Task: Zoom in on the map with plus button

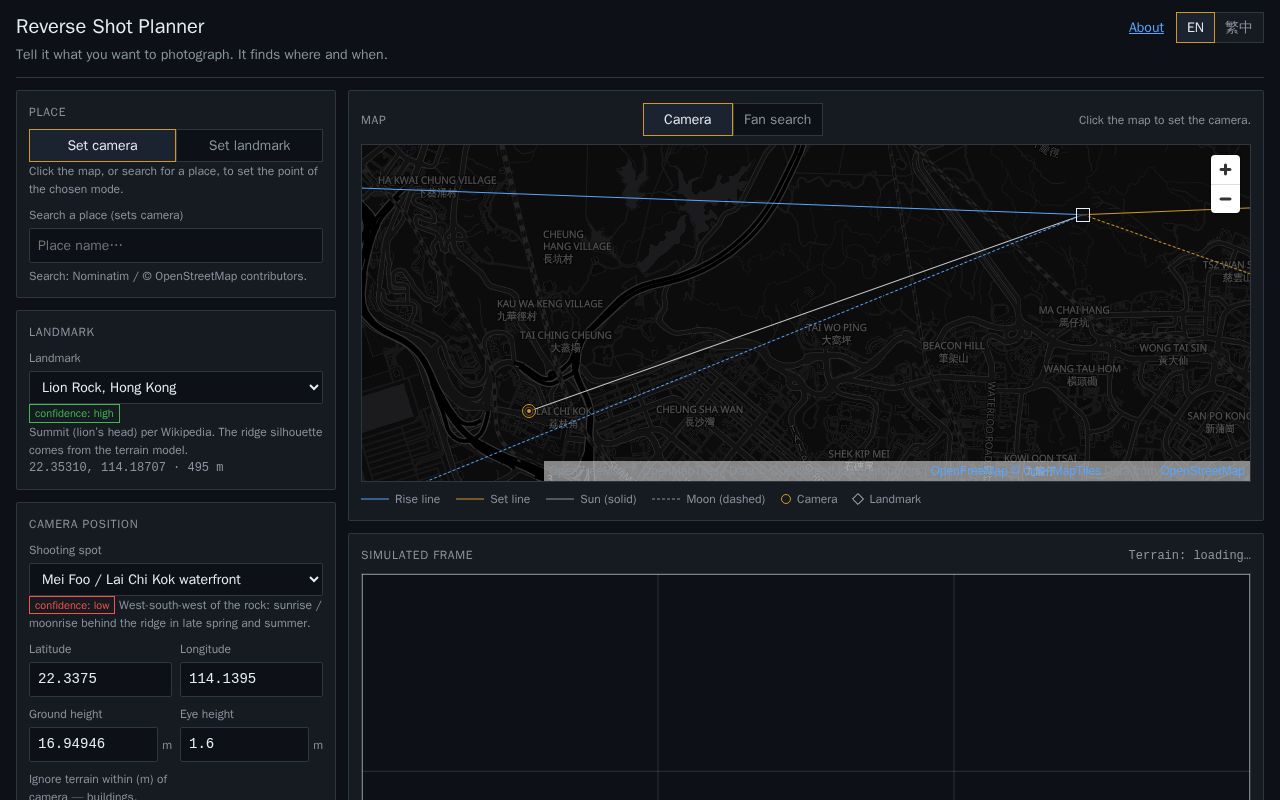Action: coord(1225,170)
